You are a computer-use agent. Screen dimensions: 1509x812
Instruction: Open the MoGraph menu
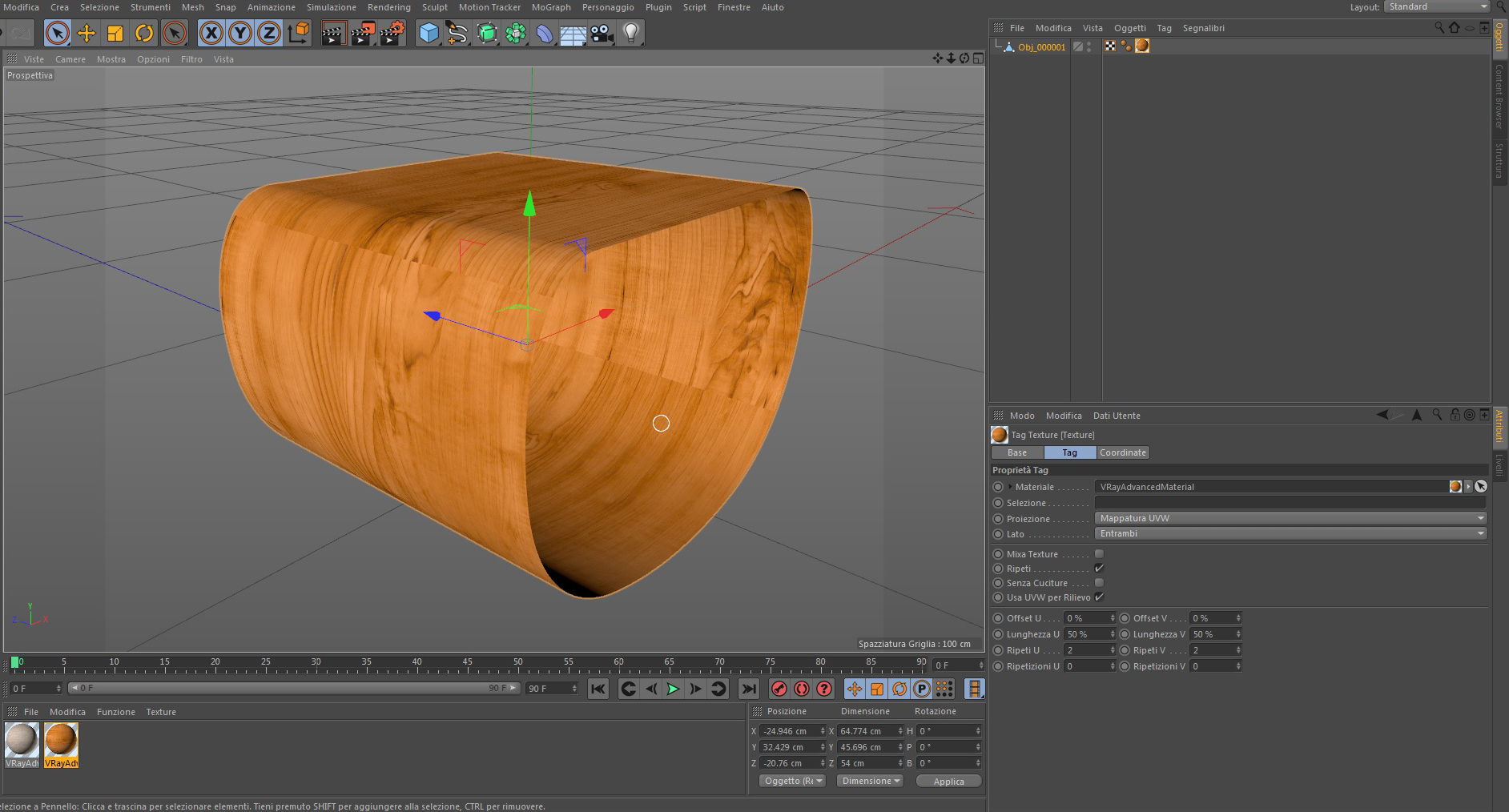click(551, 7)
